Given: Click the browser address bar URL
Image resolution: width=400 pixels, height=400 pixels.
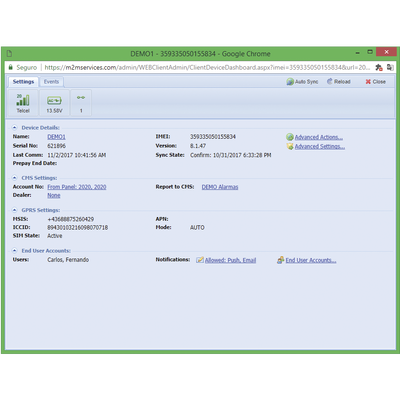Looking at the screenshot, I should point(207,67).
